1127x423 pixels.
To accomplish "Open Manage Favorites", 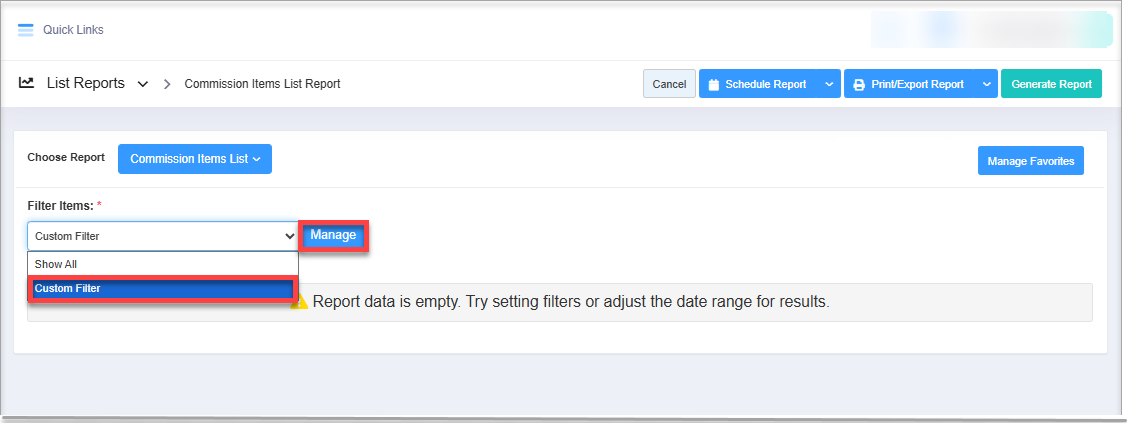I will (x=1031, y=161).
